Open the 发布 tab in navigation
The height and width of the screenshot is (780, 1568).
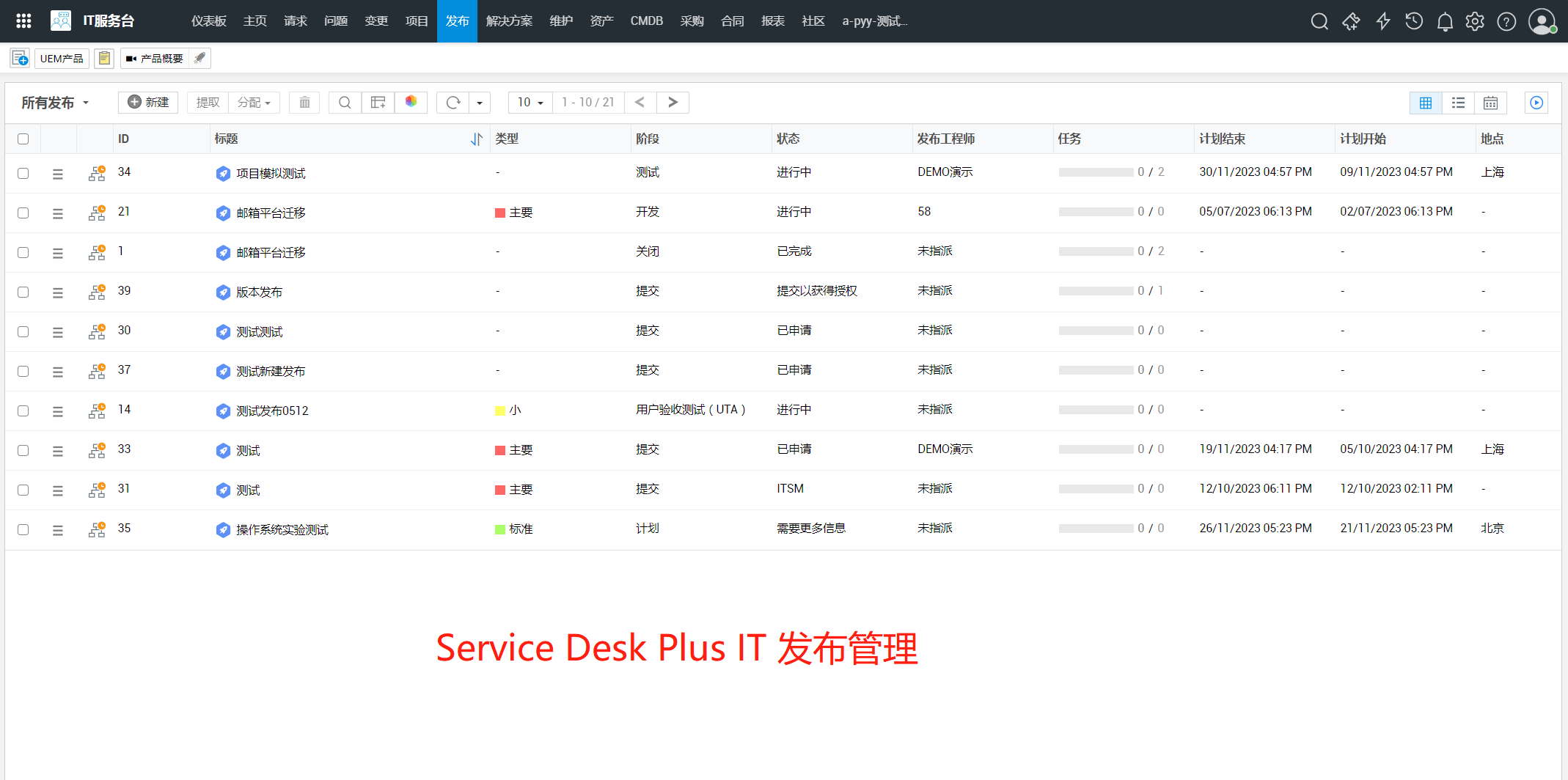coord(457,21)
